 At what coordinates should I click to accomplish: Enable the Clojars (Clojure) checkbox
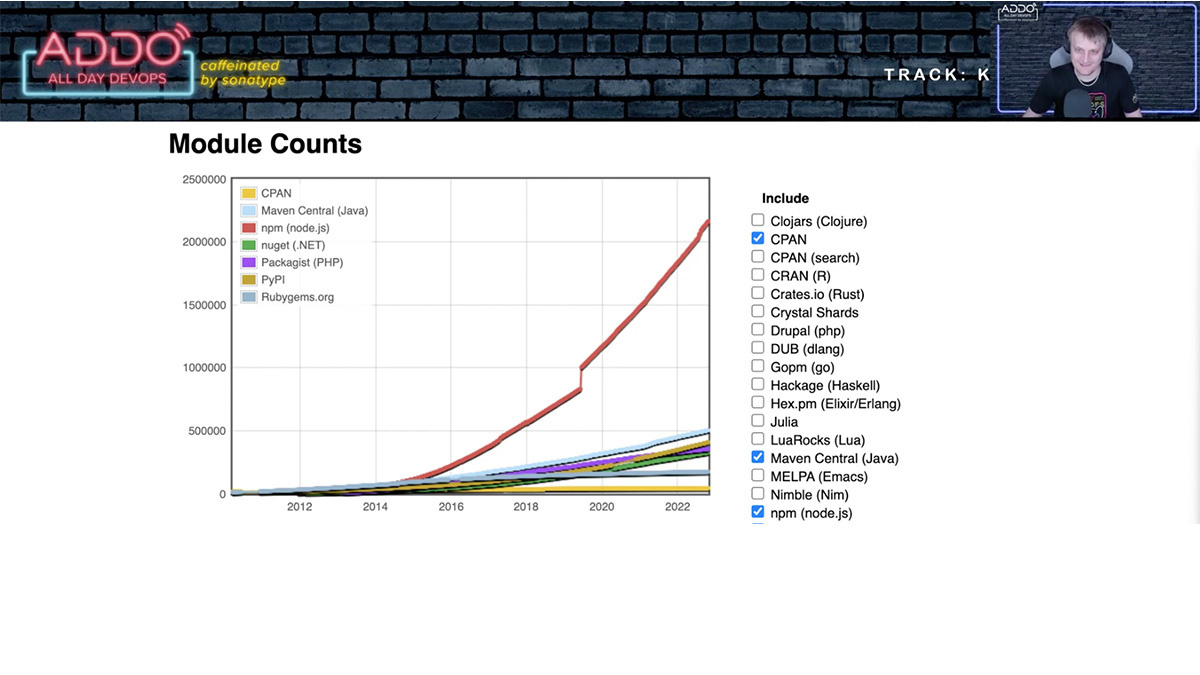(758, 221)
